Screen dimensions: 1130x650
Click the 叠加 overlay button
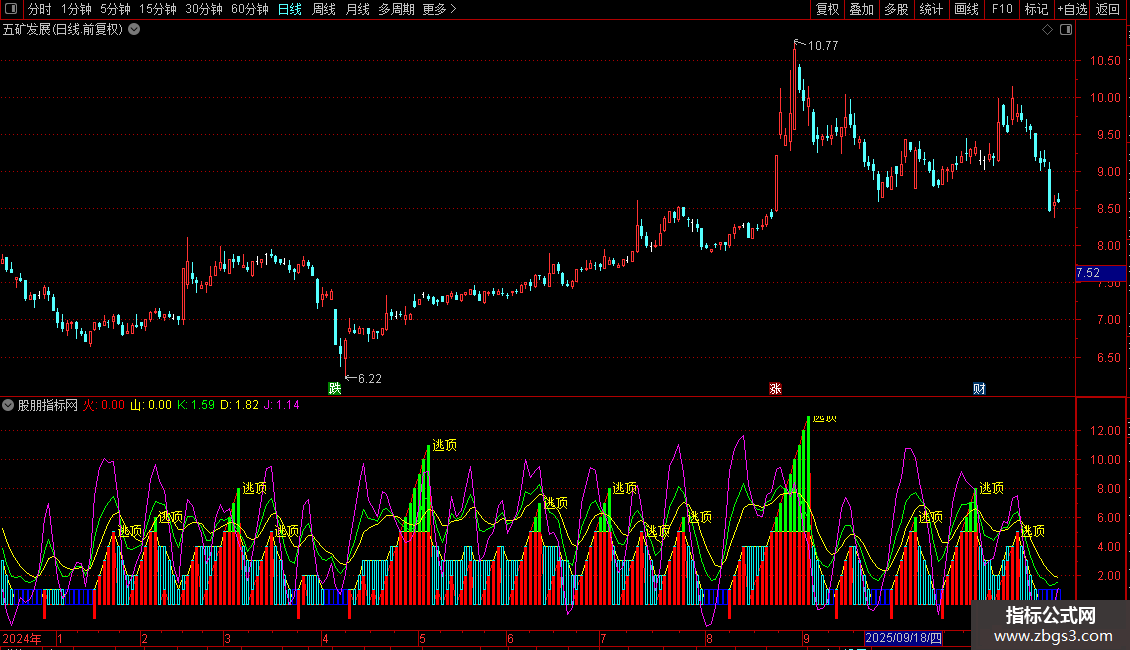pyautogui.click(x=861, y=9)
